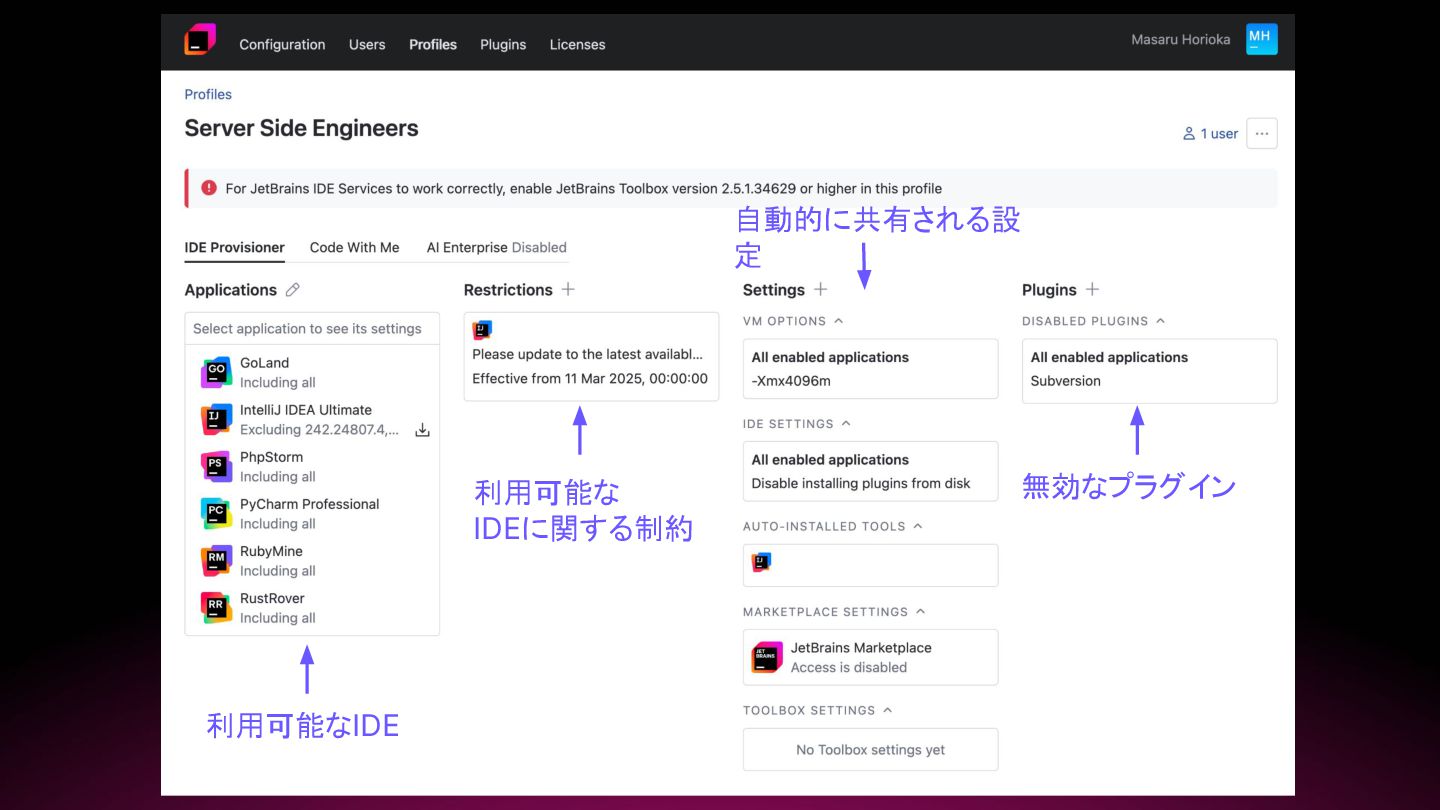Click the red error alert icon
Screen dimensions: 1440x810
(209, 188)
